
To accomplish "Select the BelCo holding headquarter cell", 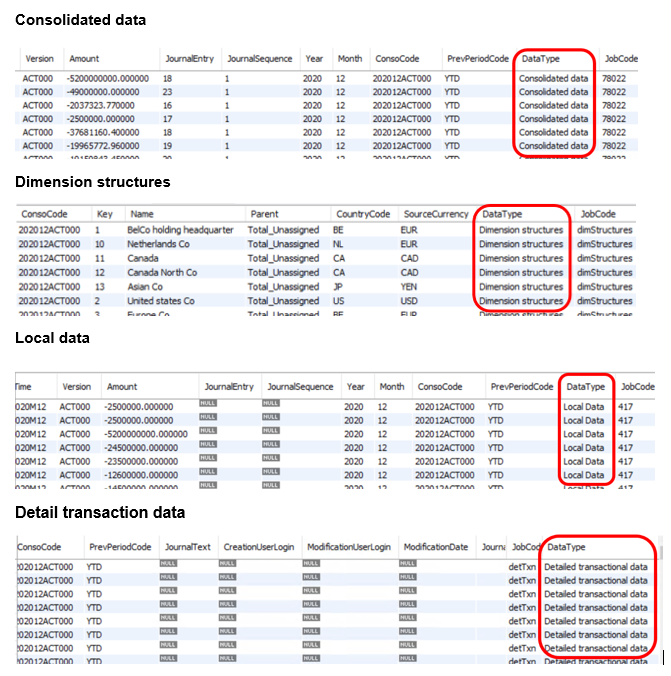I will (180, 230).
